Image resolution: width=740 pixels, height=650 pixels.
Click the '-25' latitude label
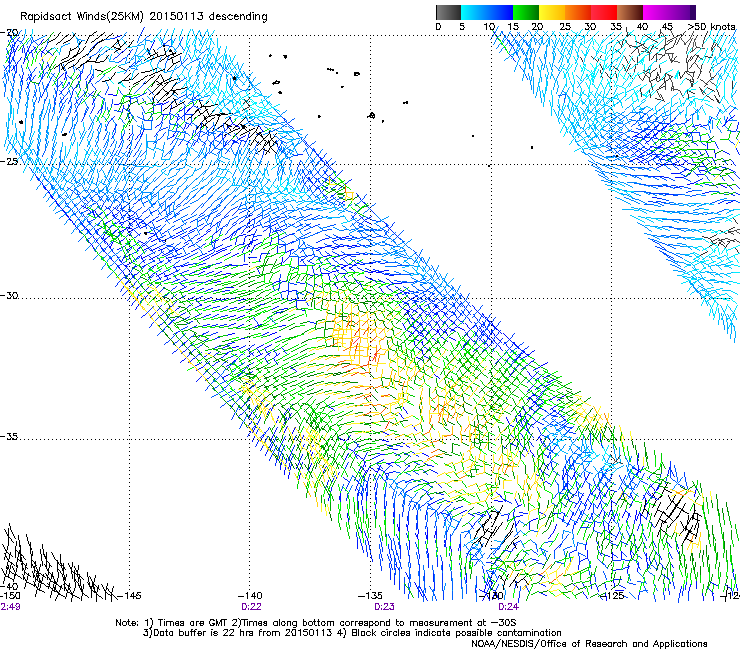9,161
